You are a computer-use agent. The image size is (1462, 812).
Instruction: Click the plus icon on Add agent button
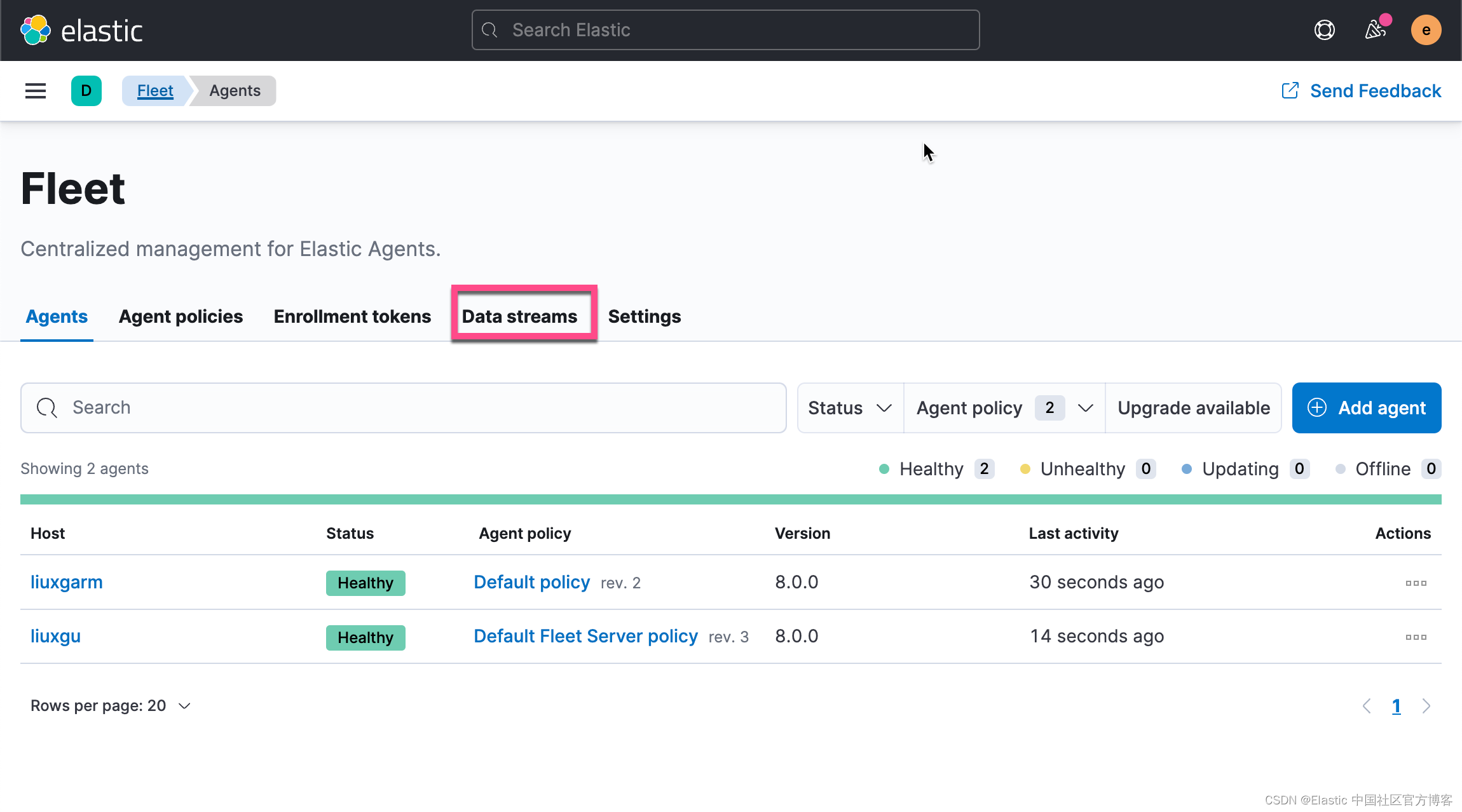[x=1316, y=408]
